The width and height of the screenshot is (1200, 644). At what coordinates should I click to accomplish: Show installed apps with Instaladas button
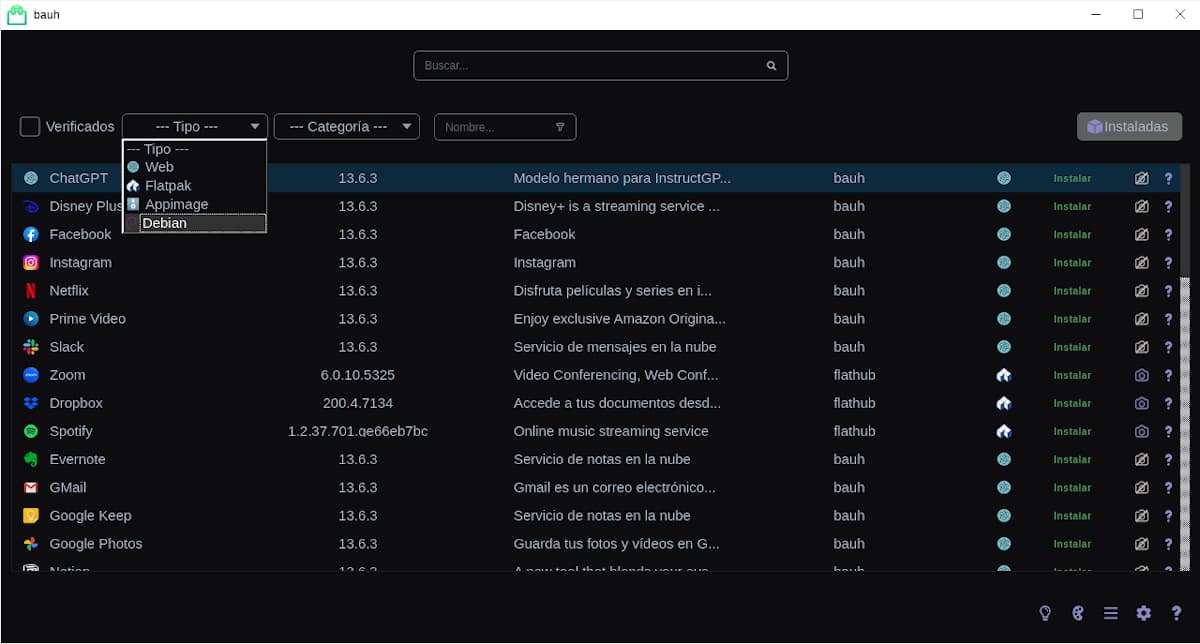(x=1129, y=127)
